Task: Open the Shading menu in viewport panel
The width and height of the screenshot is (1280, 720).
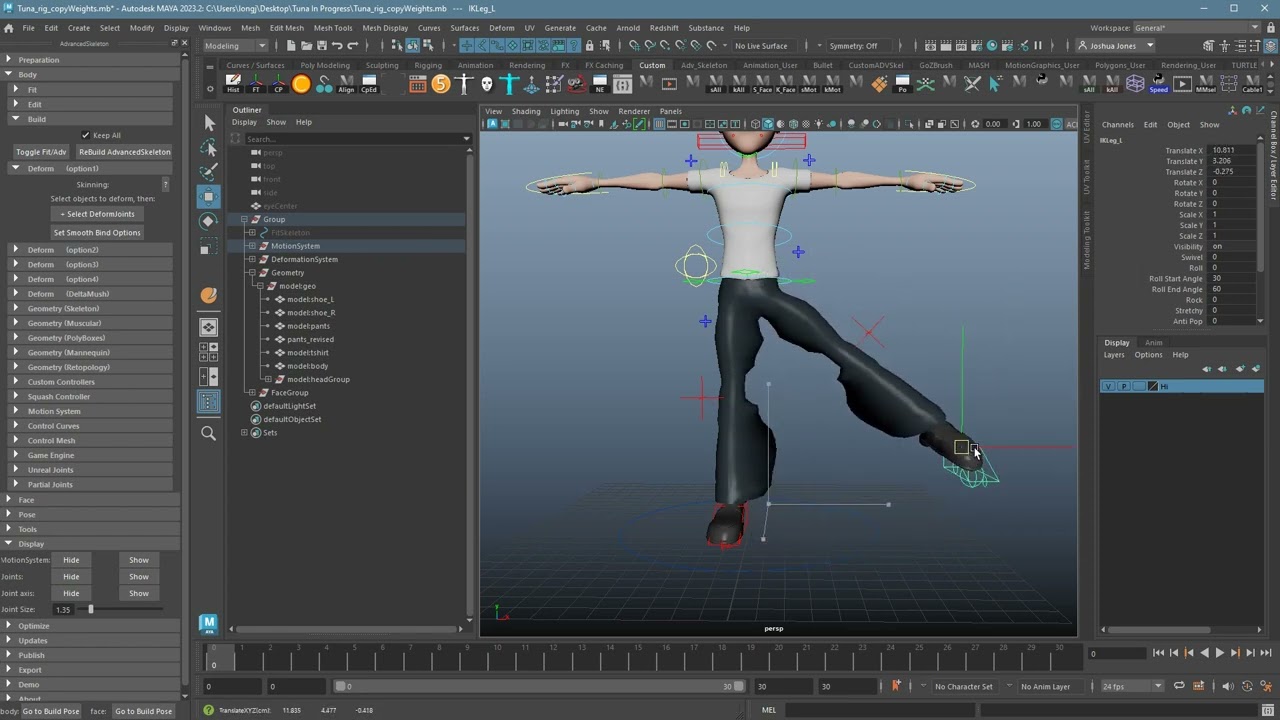Action: pos(526,111)
